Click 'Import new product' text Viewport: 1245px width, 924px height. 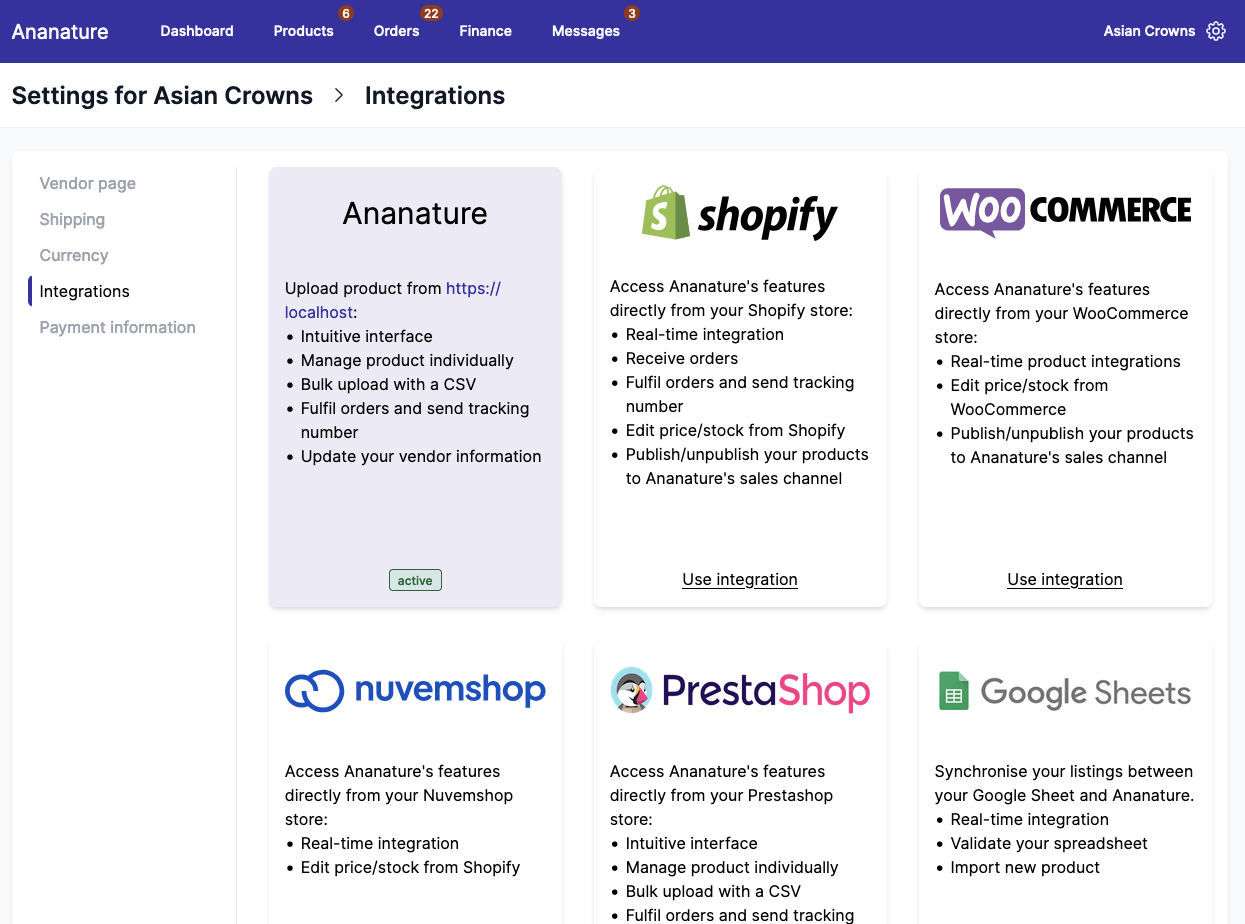tap(1025, 867)
